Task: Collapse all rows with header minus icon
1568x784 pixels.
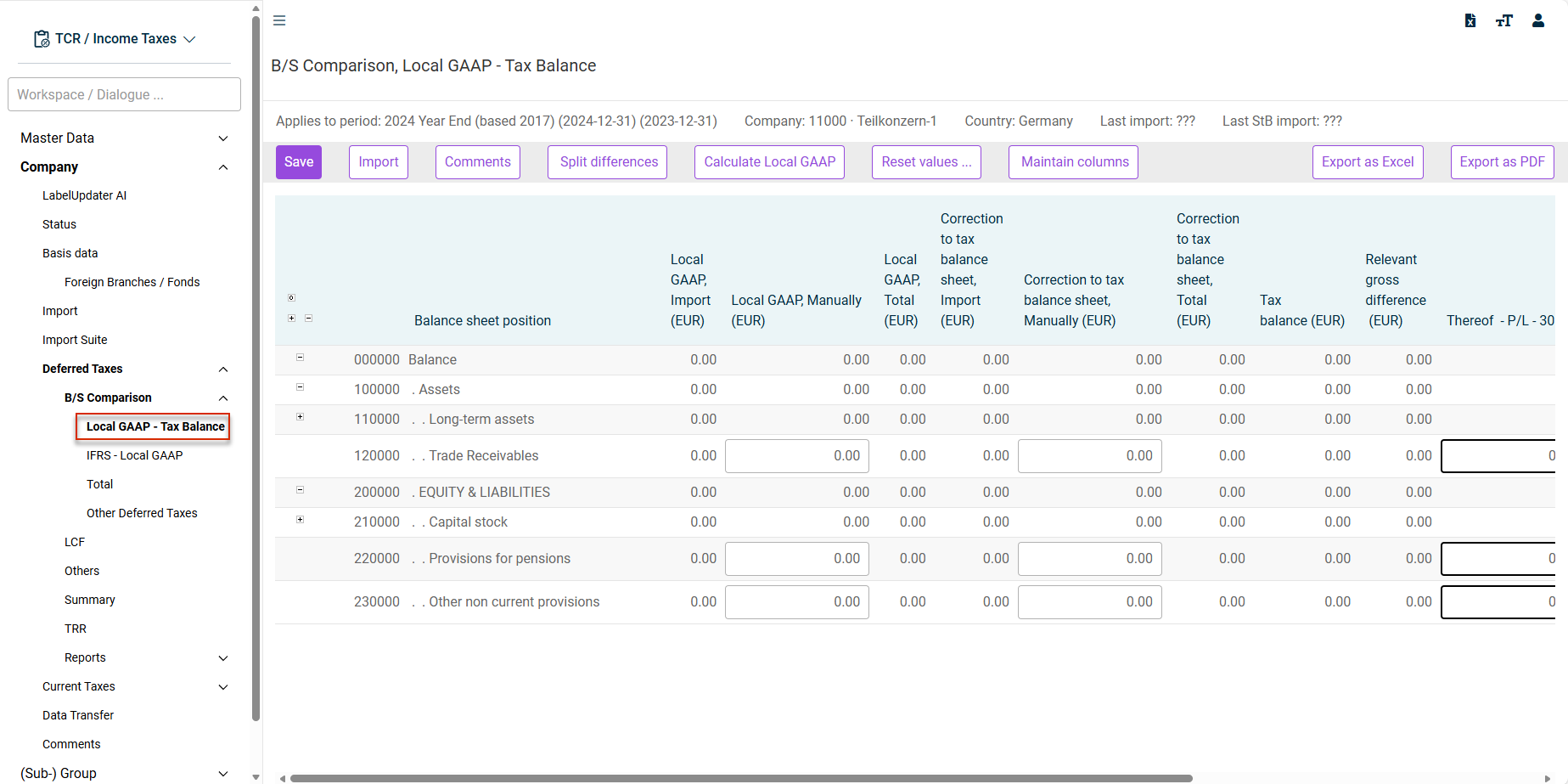Action: point(308,319)
